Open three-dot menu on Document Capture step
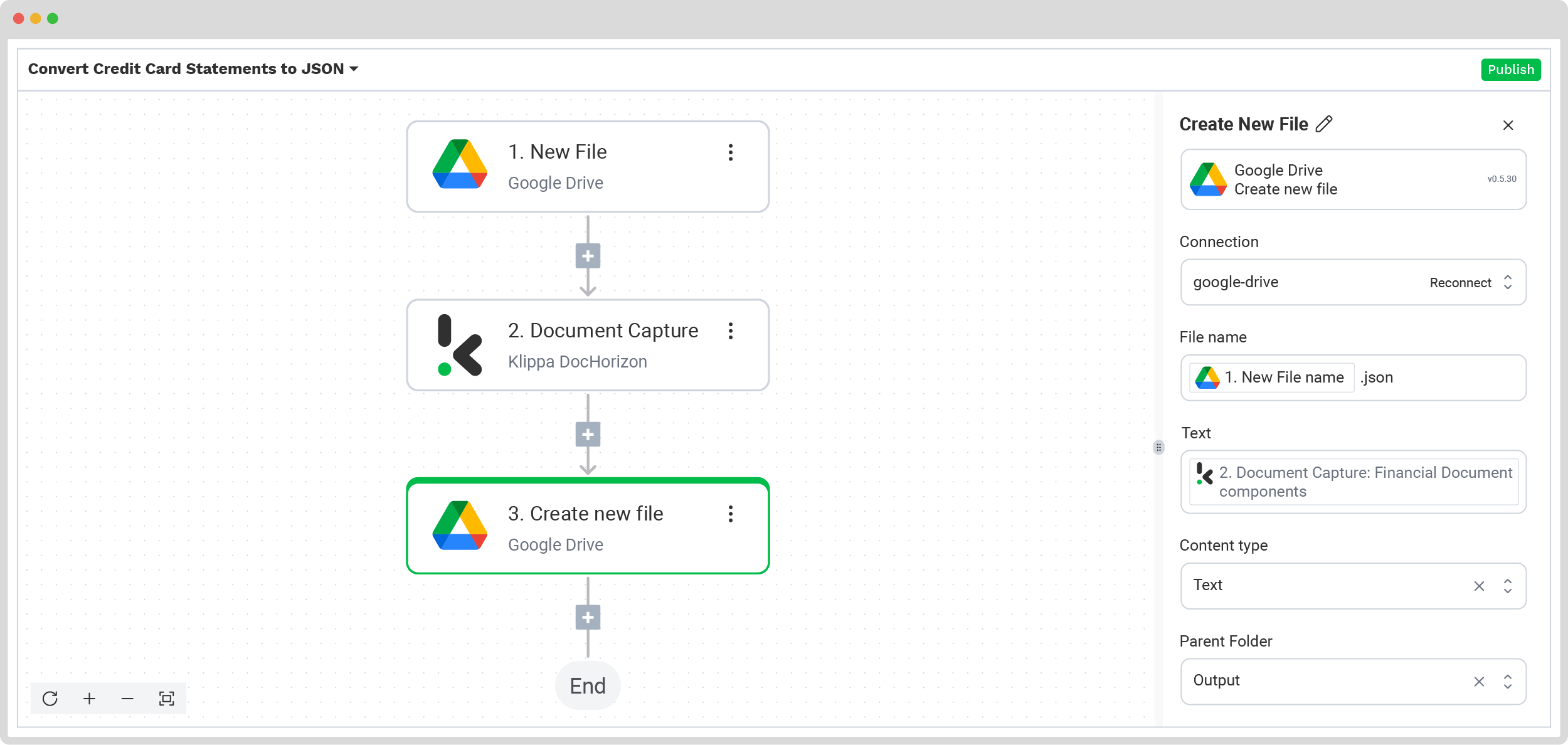This screenshot has height=745, width=1568. click(x=731, y=331)
